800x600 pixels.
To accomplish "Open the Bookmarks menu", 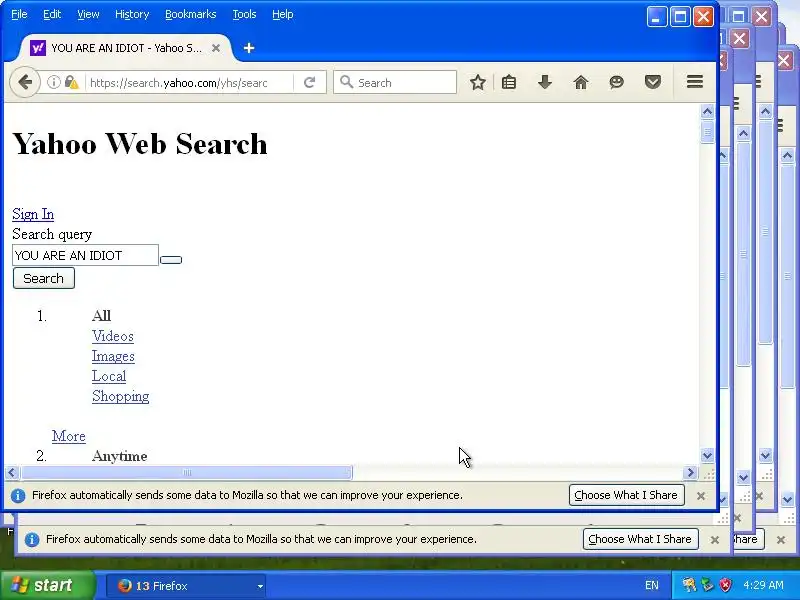I will tap(191, 14).
